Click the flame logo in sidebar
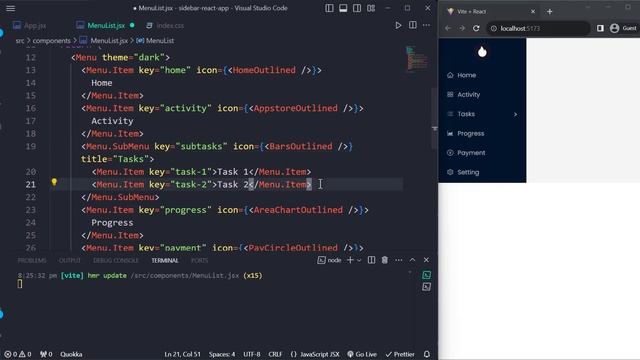The height and width of the screenshot is (360, 640). tap(482, 52)
